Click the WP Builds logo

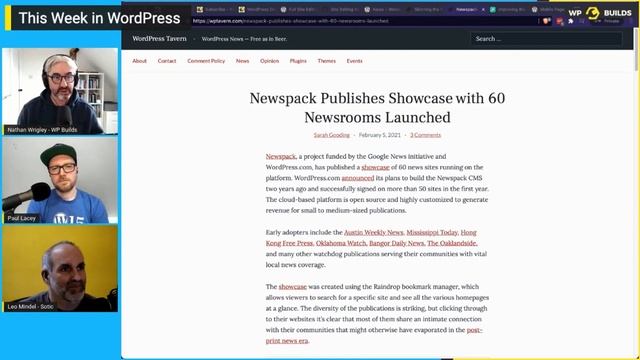(600, 13)
